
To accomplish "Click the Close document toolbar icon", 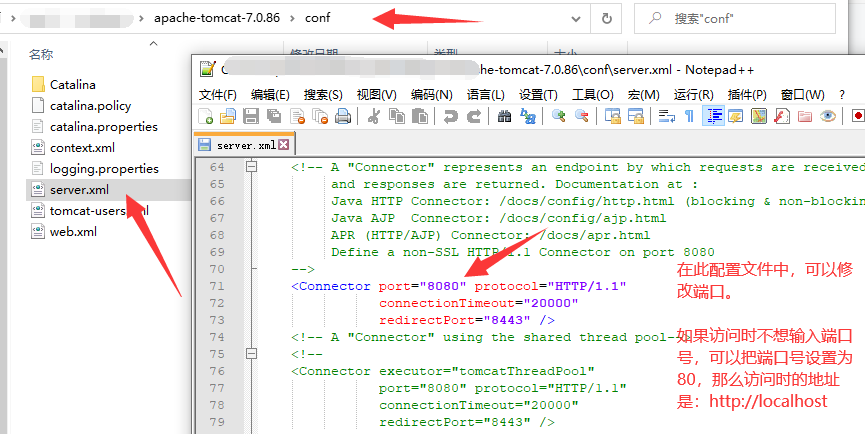I will (297, 116).
